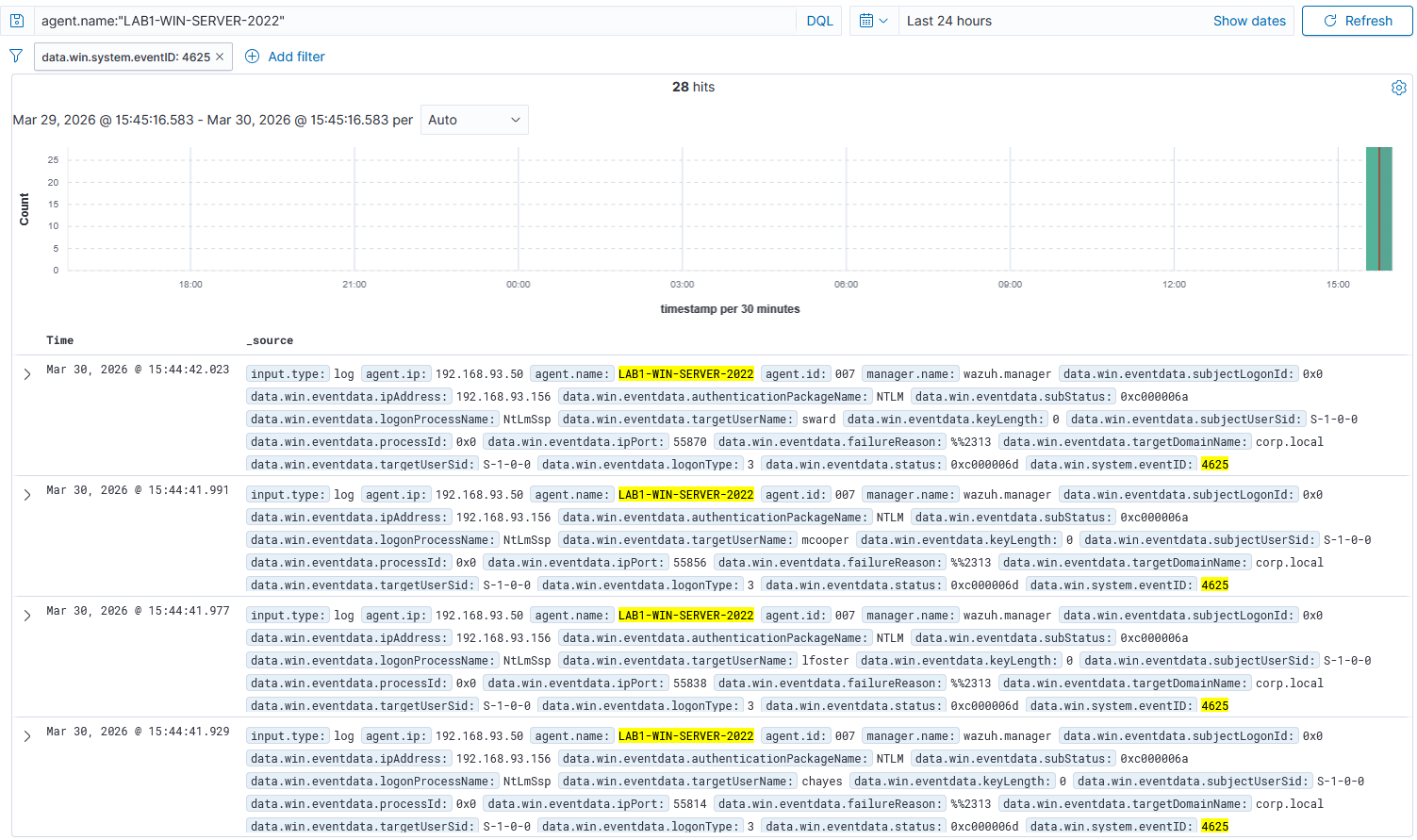The image size is (1417, 840).
Task: Click the filter funnel options icon
Action: [16, 57]
